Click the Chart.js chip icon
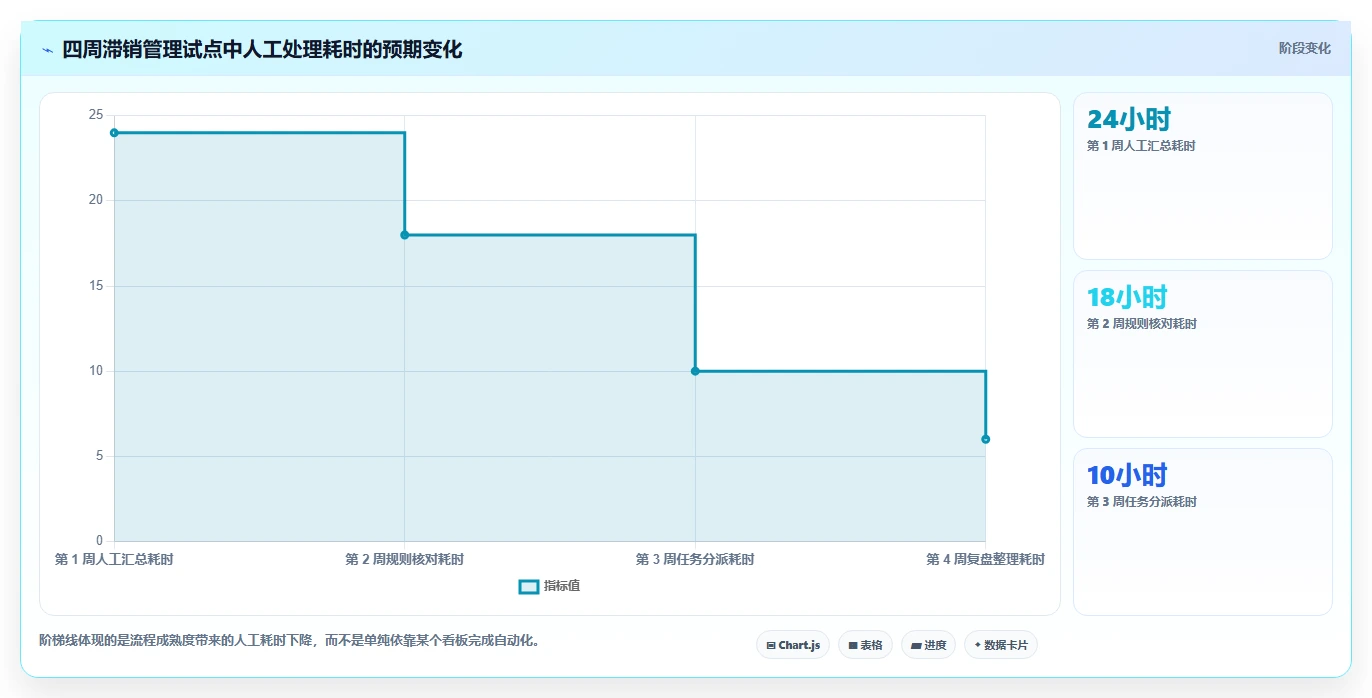Screen dimensions: 1372x698 (x=771, y=646)
